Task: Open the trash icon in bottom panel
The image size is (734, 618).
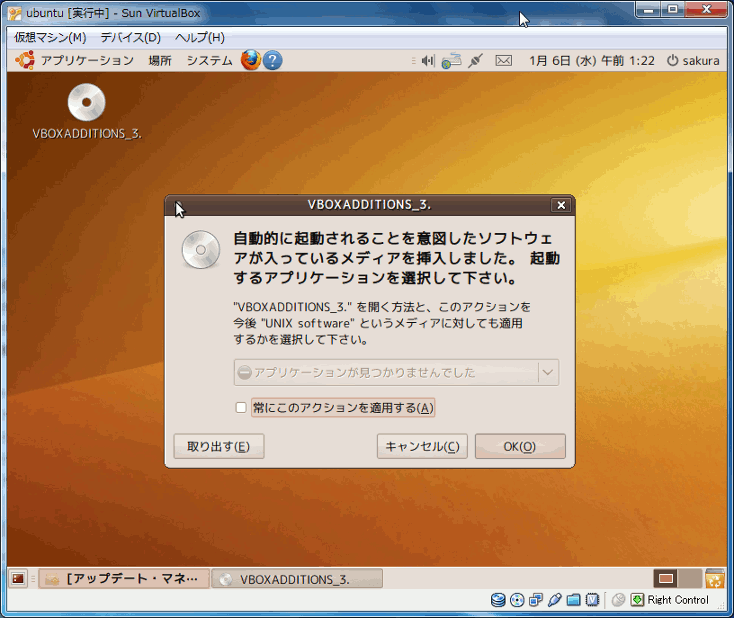Action: pyautogui.click(x=714, y=579)
